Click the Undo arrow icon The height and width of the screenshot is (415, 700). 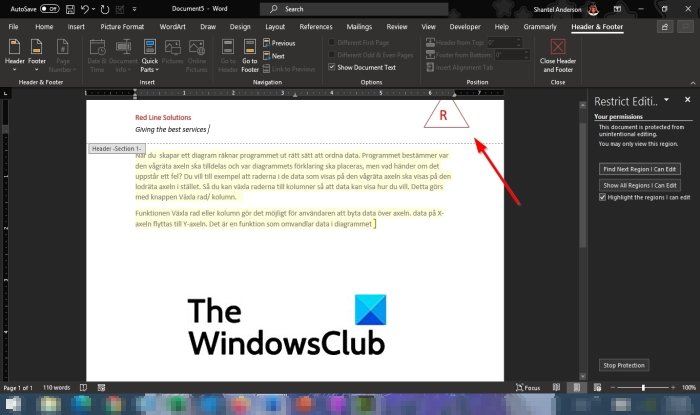pyautogui.click(x=84, y=9)
